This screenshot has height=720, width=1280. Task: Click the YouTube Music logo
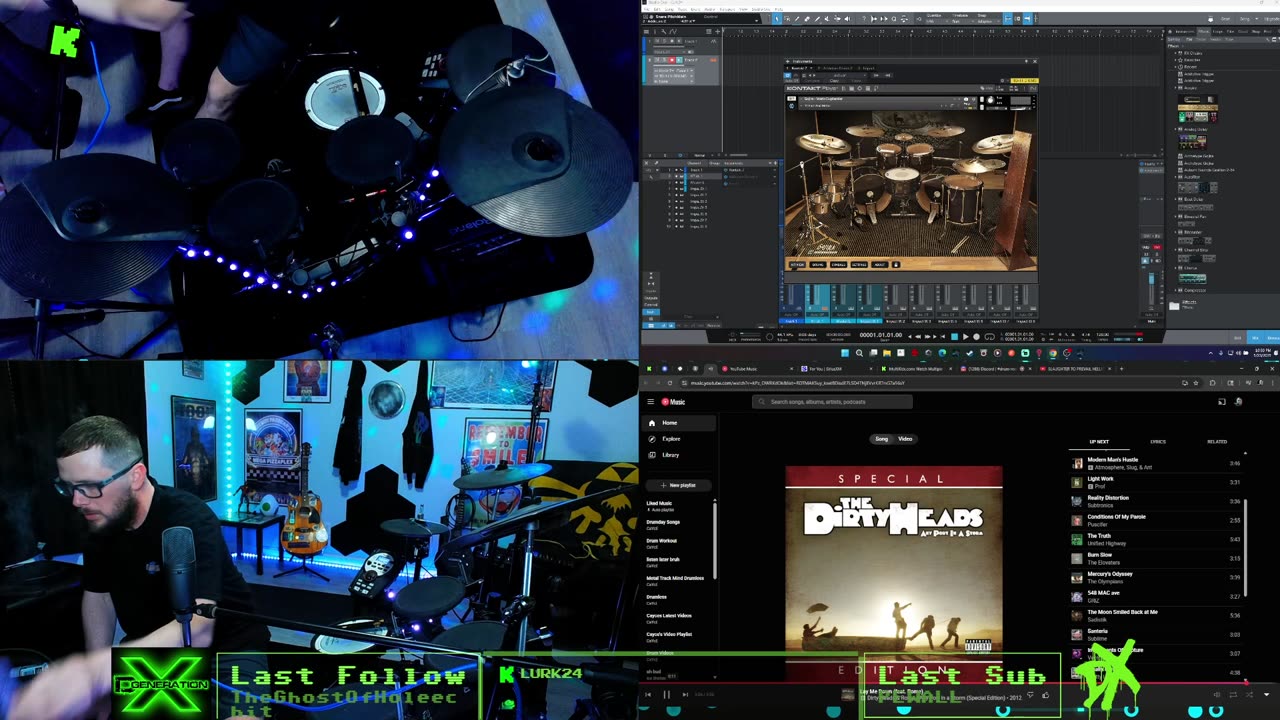(x=673, y=402)
